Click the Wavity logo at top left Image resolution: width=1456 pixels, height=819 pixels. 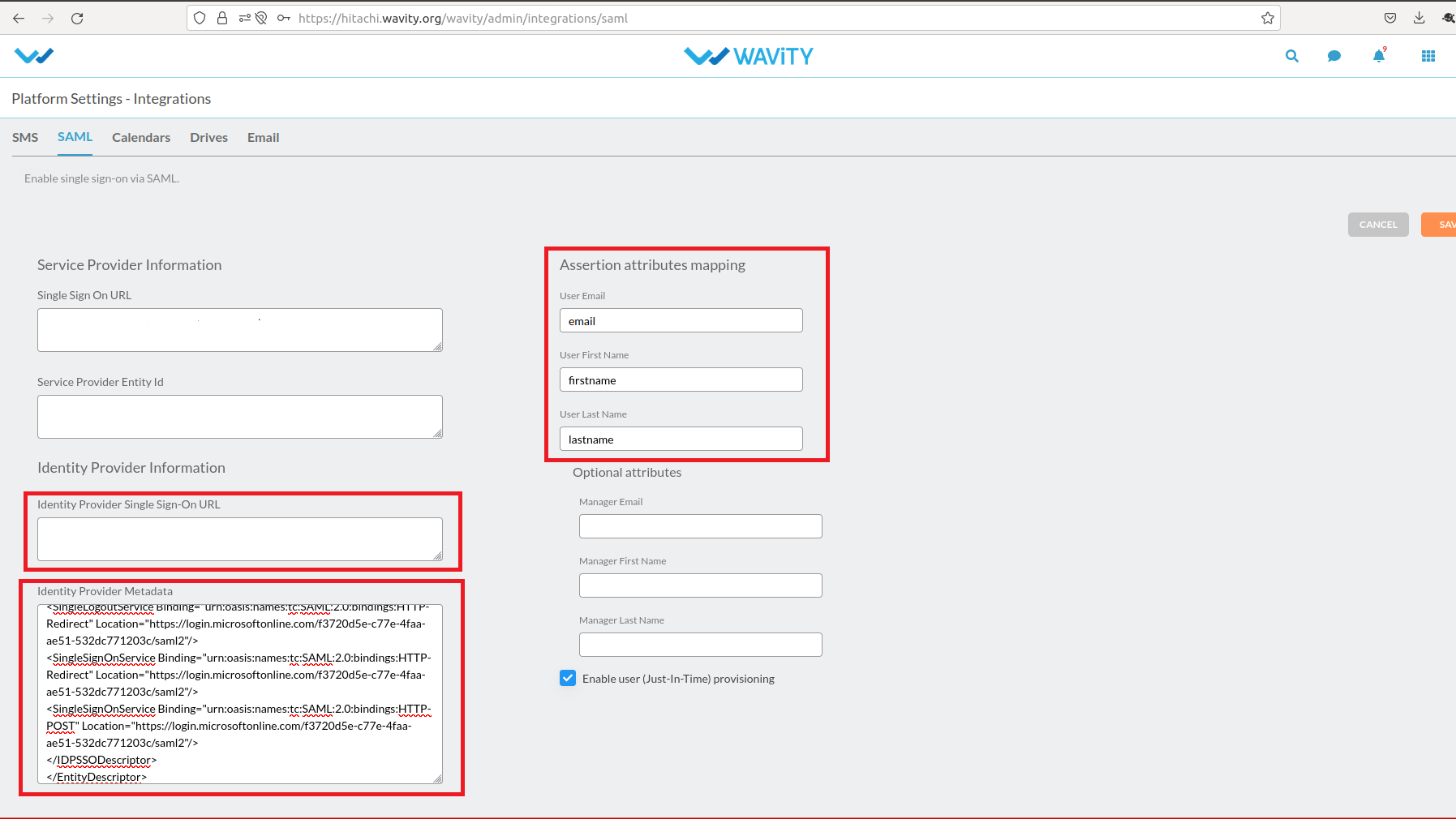pyautogui.click(x=34, y=56)
